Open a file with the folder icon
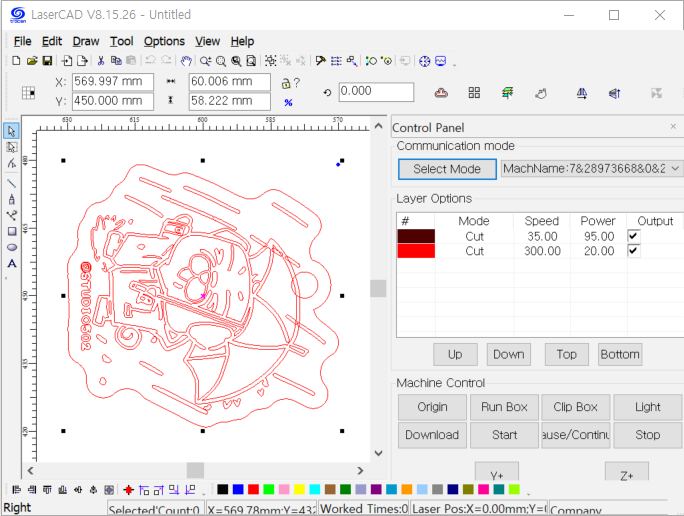Viewport: 684px width, 516px height. pyautogui.click(x=32, y=61)
